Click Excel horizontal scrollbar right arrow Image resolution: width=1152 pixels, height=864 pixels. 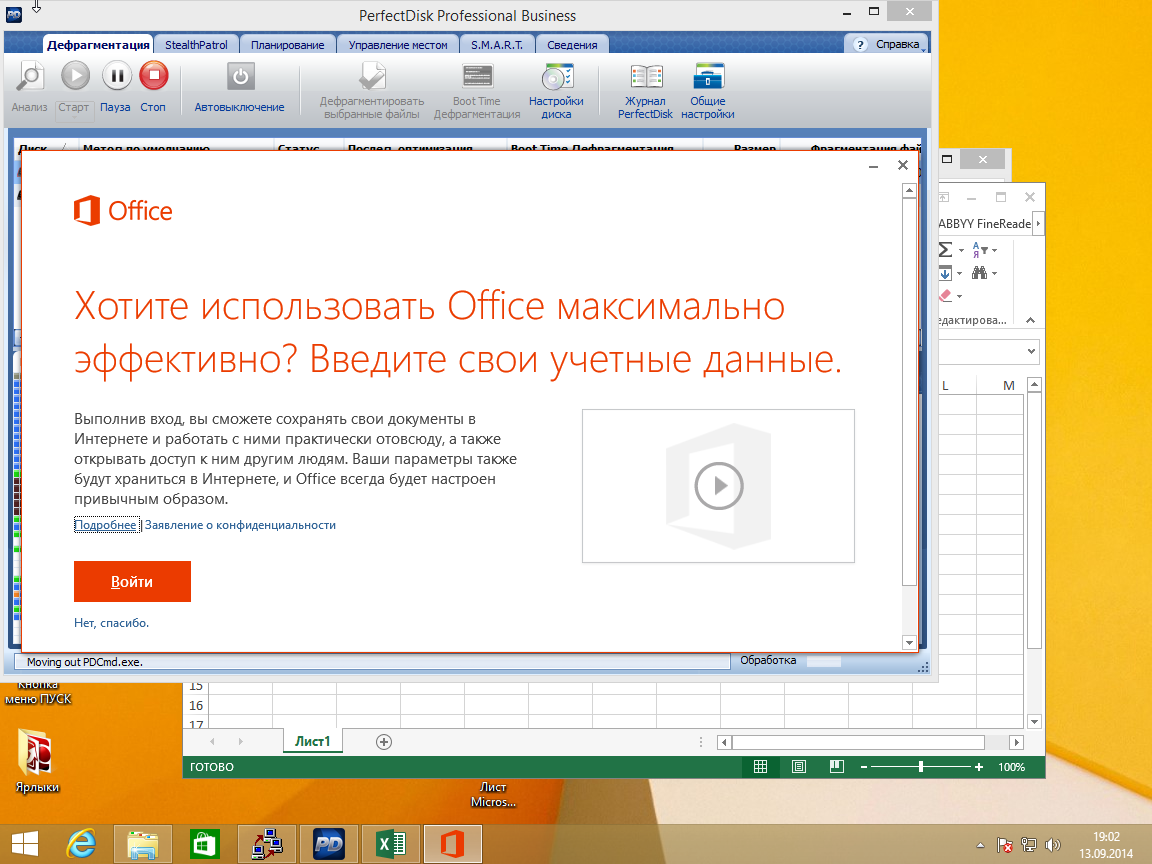pyautogui.click(x=1016, y=742)
